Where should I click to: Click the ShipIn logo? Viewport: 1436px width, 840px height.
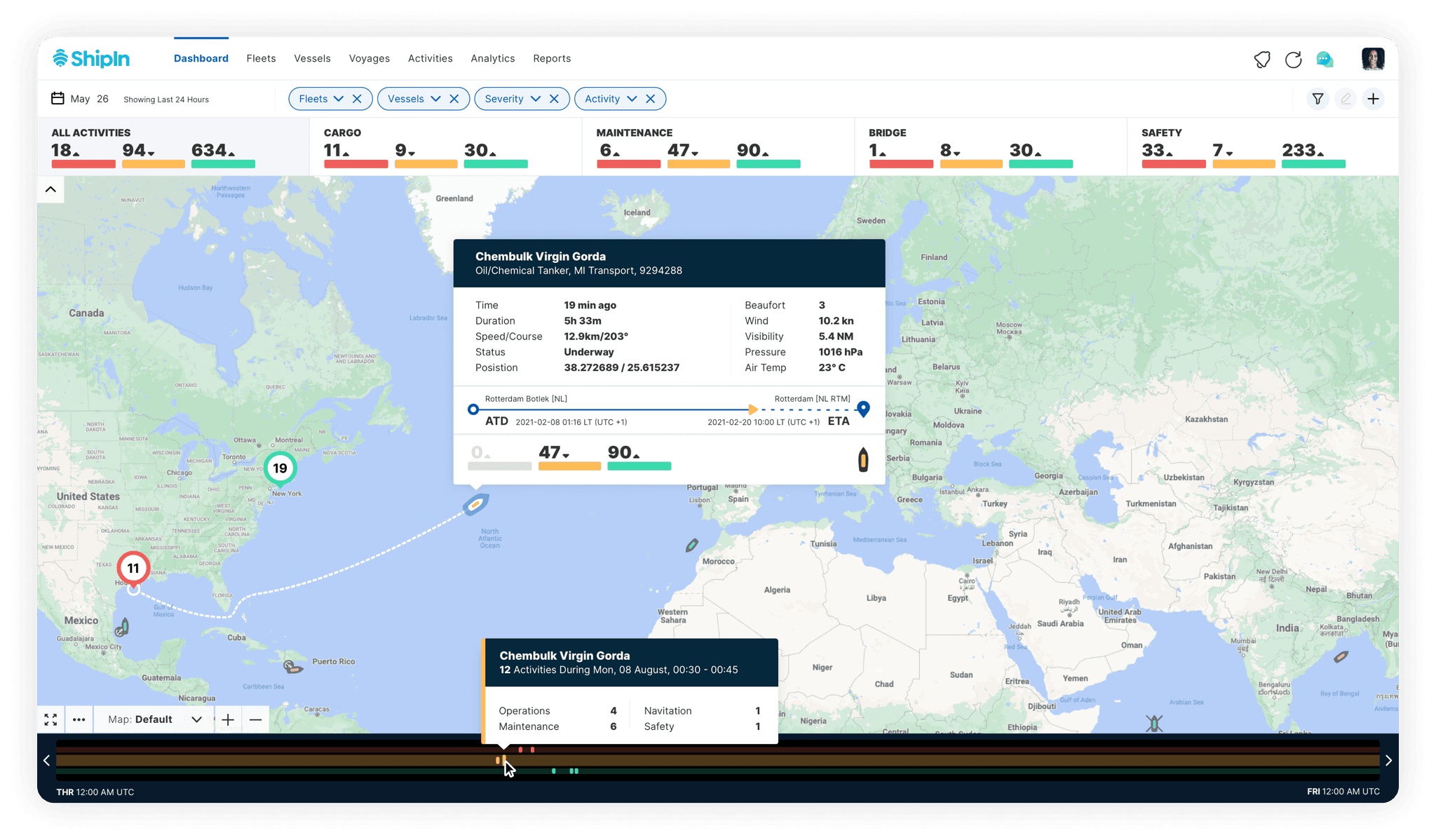coord(91,58)
